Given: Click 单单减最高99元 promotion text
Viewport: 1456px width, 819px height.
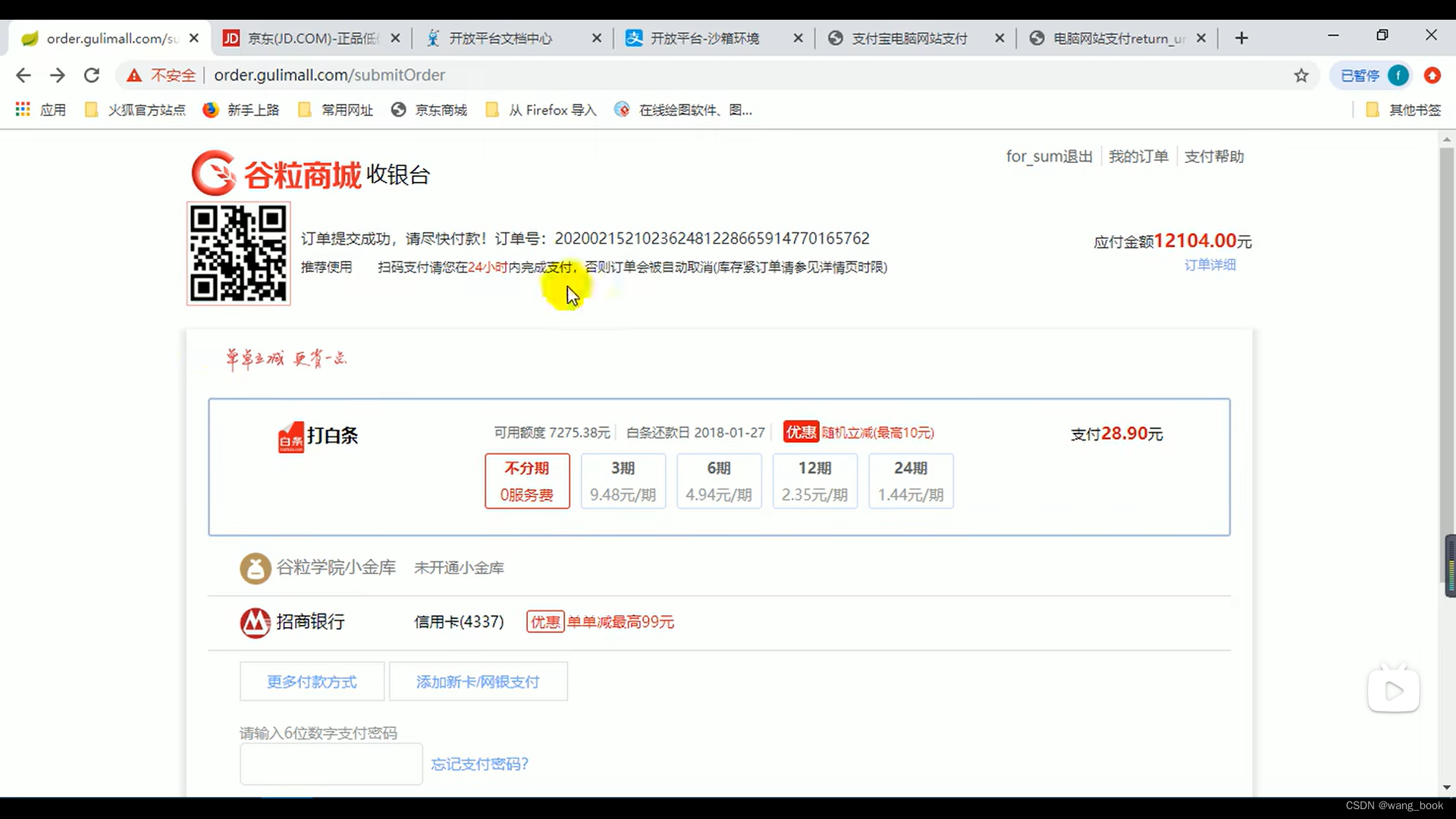Looking at the screenshot, I should coord(620,623).
